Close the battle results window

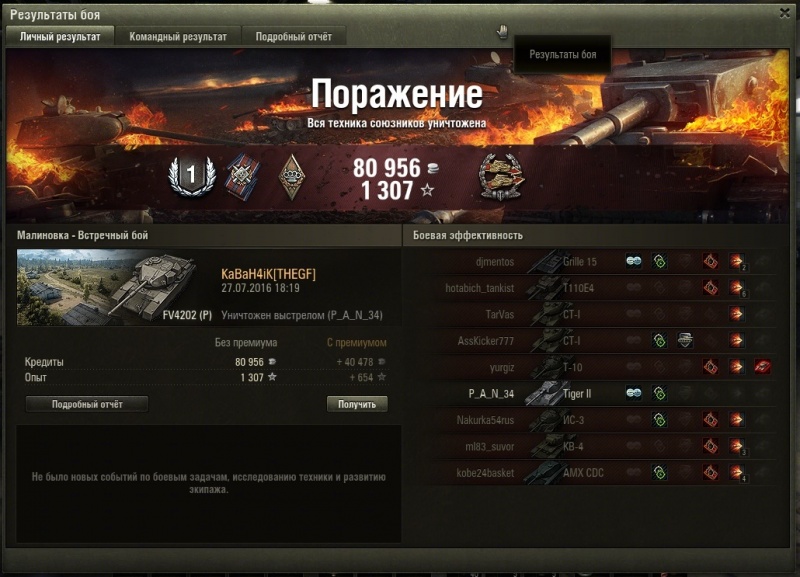(785, 13)
